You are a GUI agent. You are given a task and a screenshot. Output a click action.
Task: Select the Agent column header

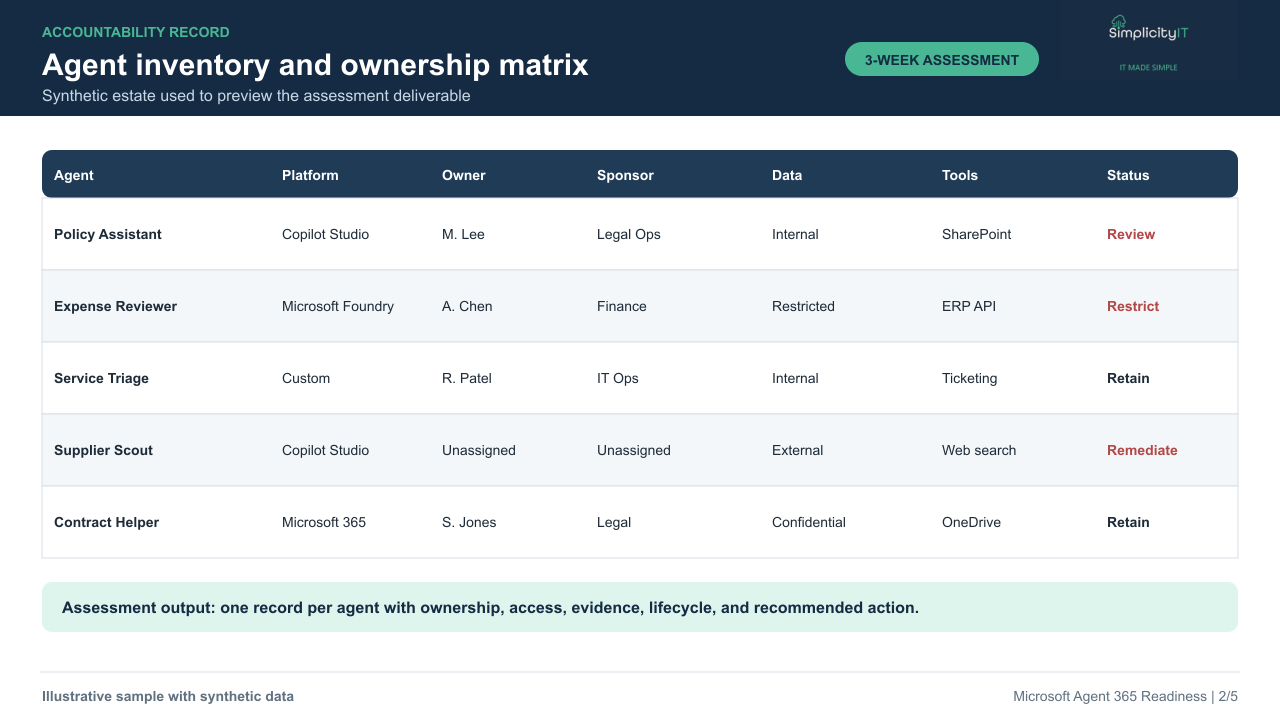pyautogui.click(x=74, y=175)
